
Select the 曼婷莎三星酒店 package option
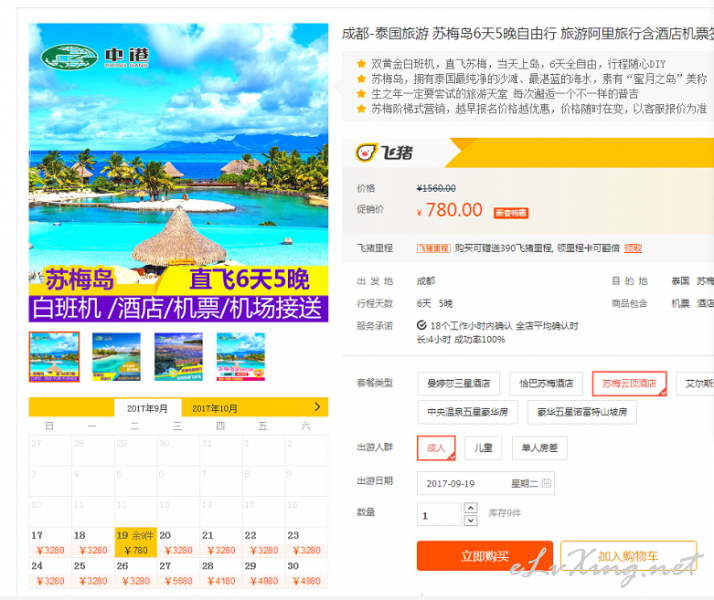(459, 384)
